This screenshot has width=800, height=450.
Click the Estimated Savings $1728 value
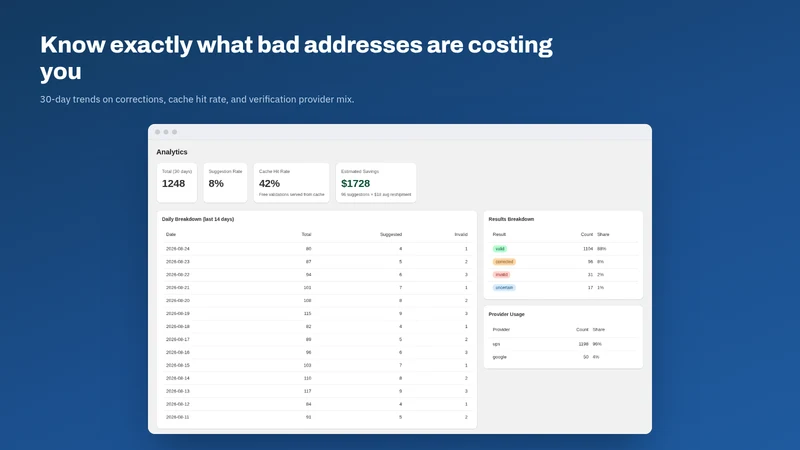pyautogui.click(x=356, y=184)
